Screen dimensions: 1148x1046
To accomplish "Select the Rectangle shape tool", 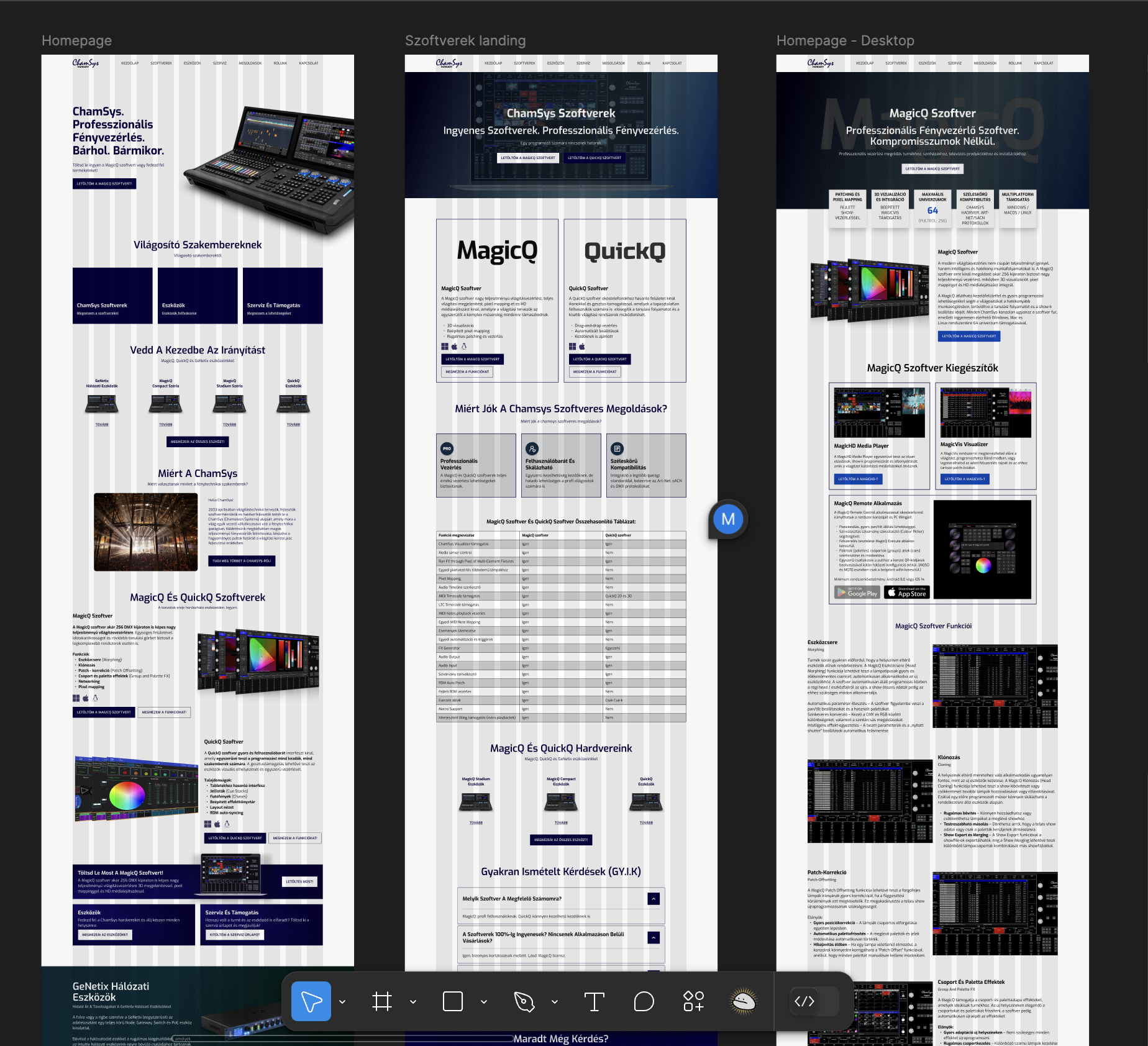I will click(453, 1001).
